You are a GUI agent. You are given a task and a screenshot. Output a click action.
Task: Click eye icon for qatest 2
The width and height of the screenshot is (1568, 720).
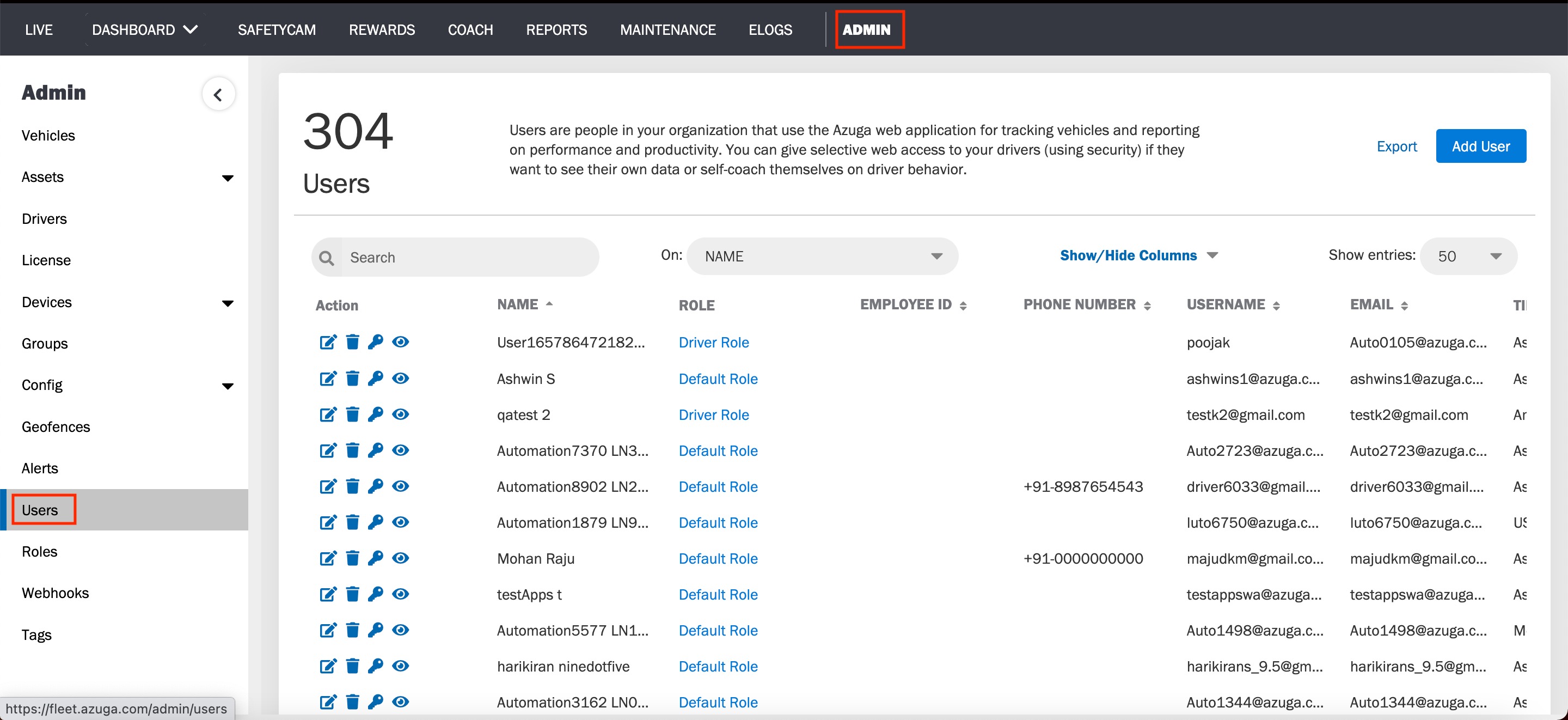(401, 414)
